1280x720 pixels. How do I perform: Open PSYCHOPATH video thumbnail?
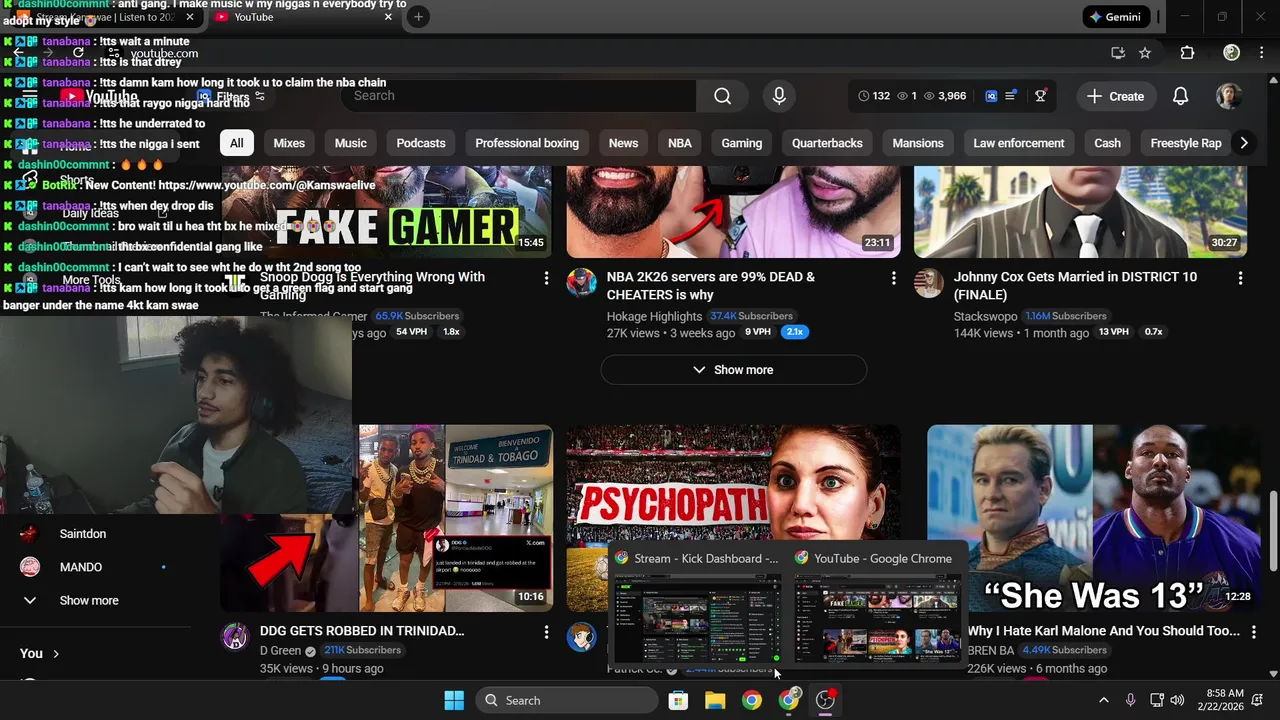[733, 484]
